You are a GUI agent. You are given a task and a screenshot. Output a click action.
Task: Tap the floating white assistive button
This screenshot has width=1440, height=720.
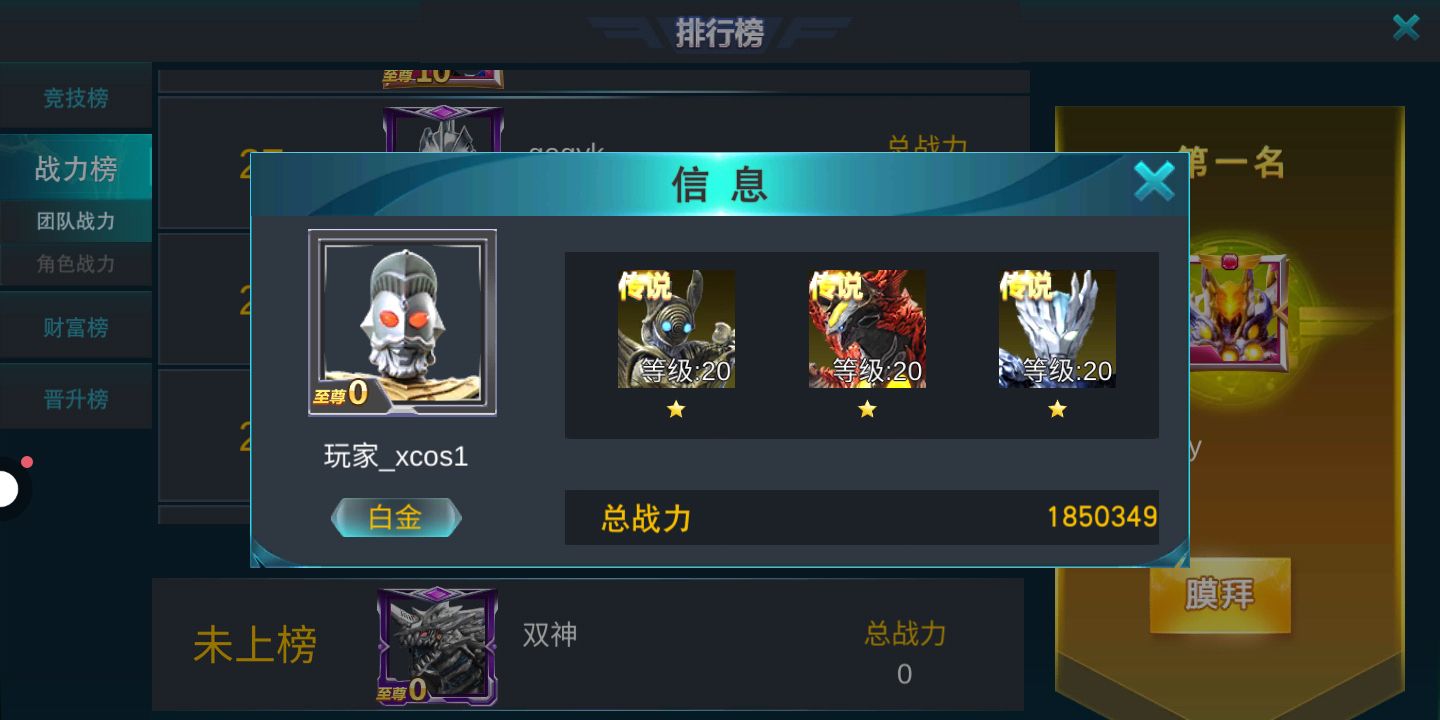point(10,489)
